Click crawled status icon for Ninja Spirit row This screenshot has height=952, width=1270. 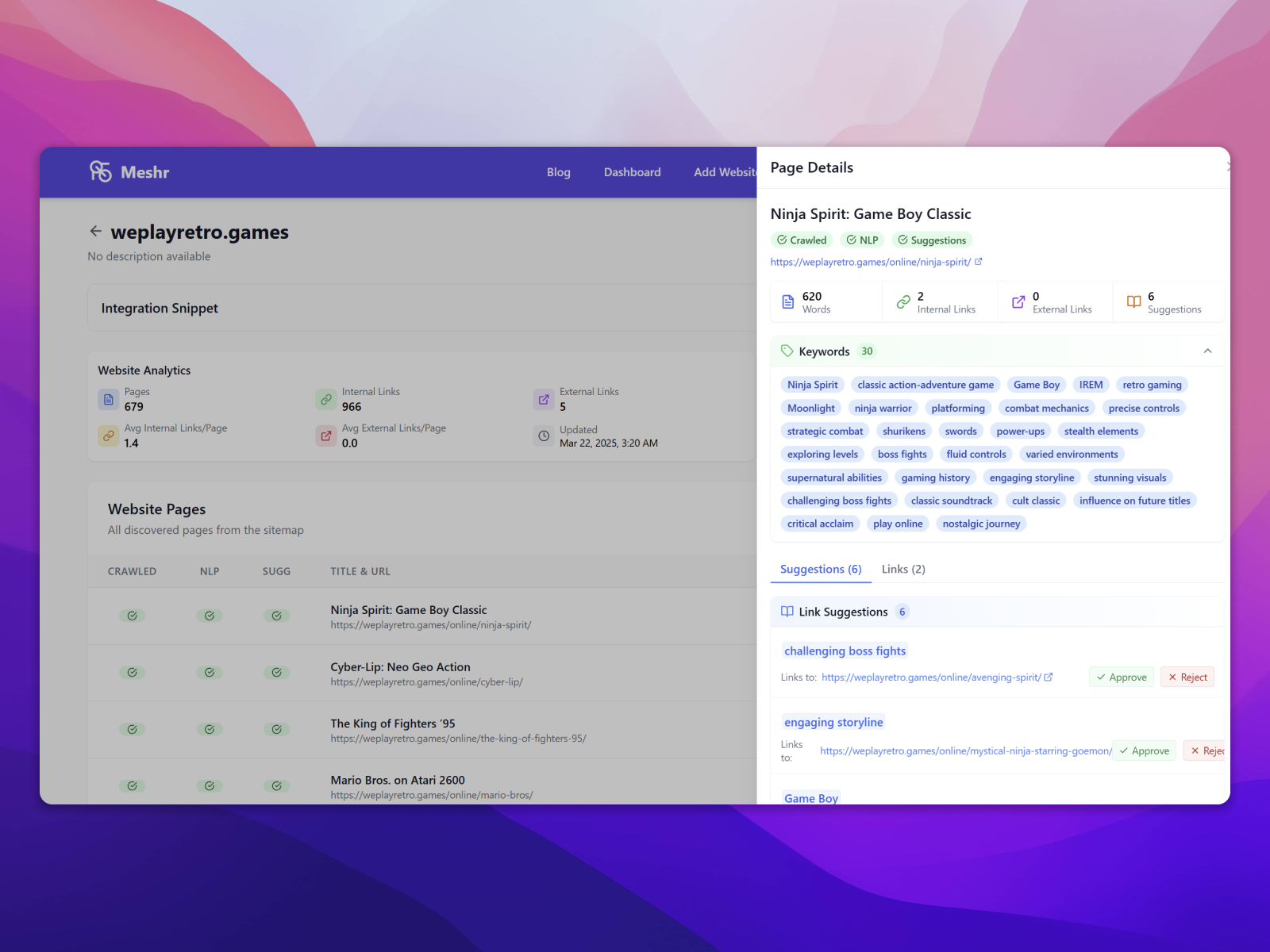pyautogui.click(x=133, y=616)
